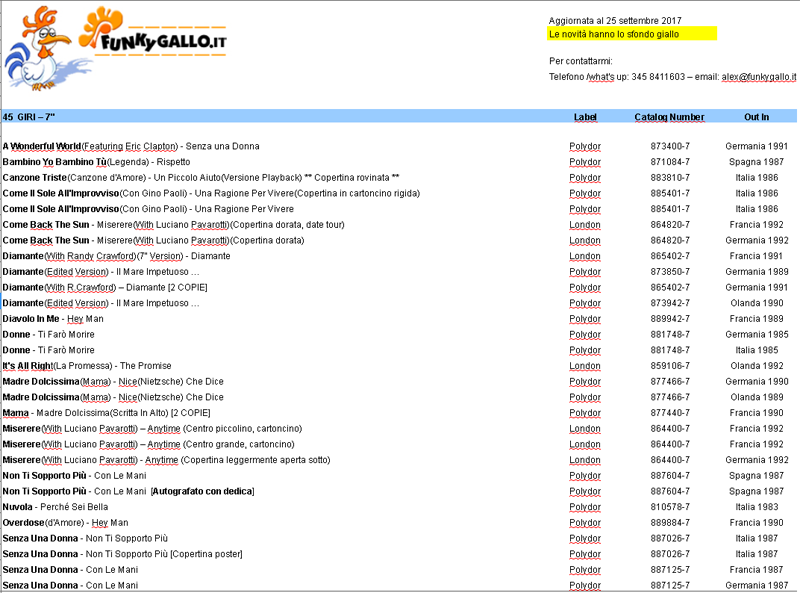Click the '45 GIRI – 7"' section header
Viewport: 800px width, 593px height.
(x=29, y=117)
